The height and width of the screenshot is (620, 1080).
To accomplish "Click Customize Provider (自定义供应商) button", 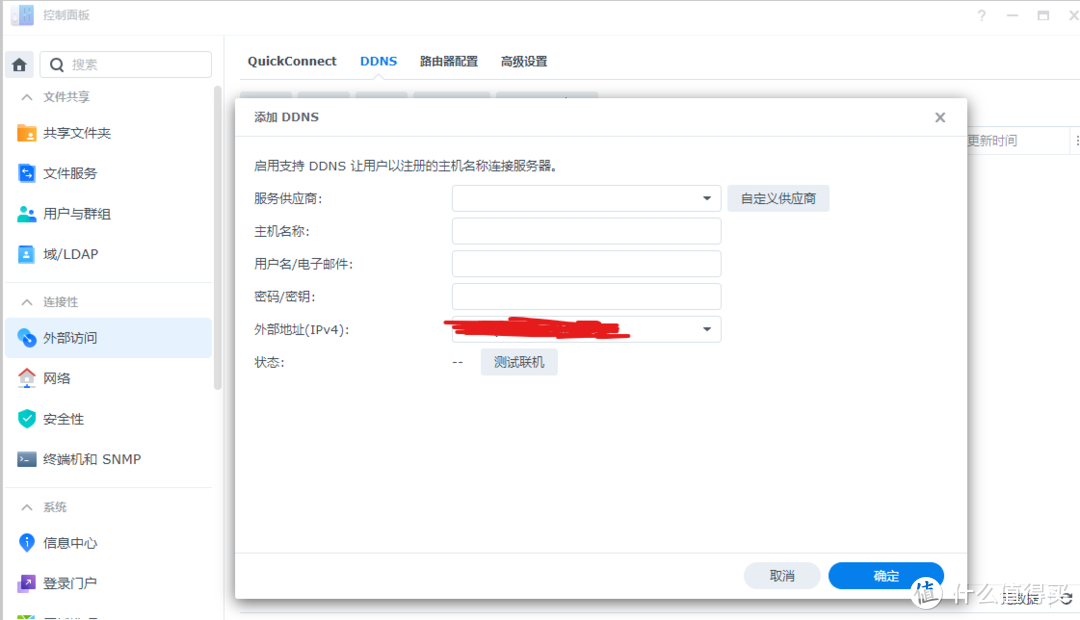I will pyautogui.click(x=778, y=198).
